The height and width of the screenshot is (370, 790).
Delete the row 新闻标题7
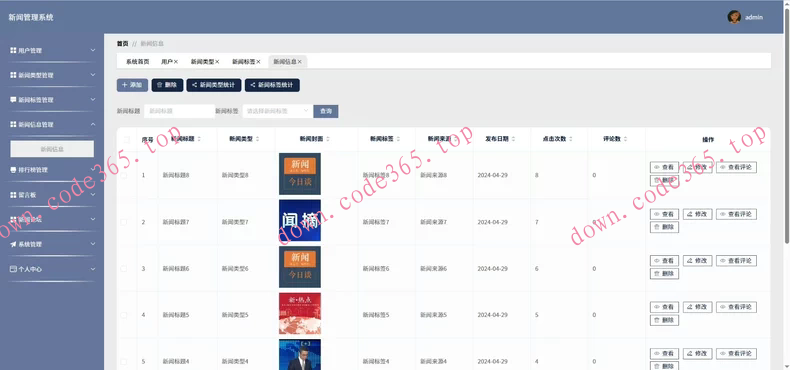pos(664,227)
